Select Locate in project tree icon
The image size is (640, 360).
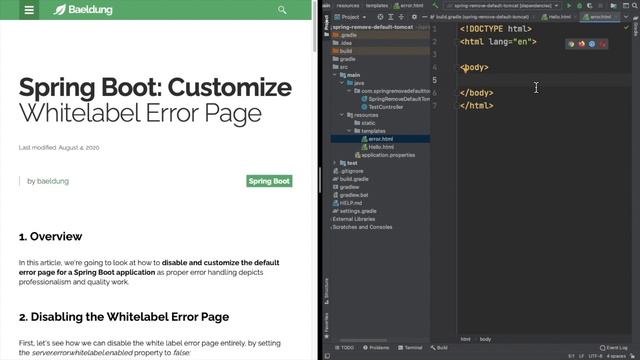pyautogui.click(x=380, y=17)
